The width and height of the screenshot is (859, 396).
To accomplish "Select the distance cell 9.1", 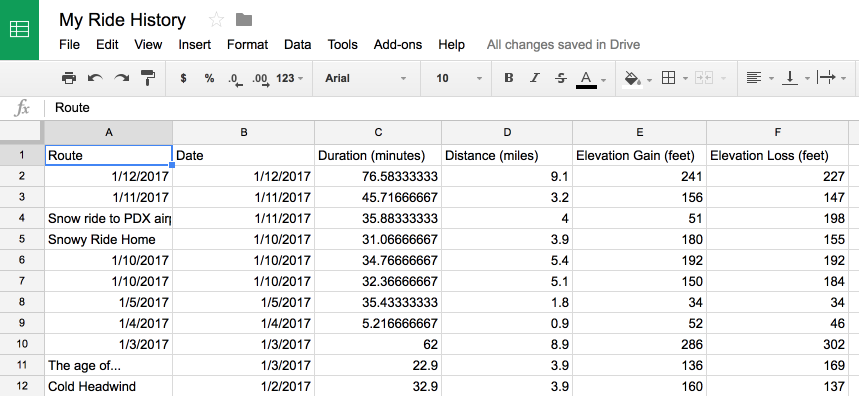I will click(507, 176).
